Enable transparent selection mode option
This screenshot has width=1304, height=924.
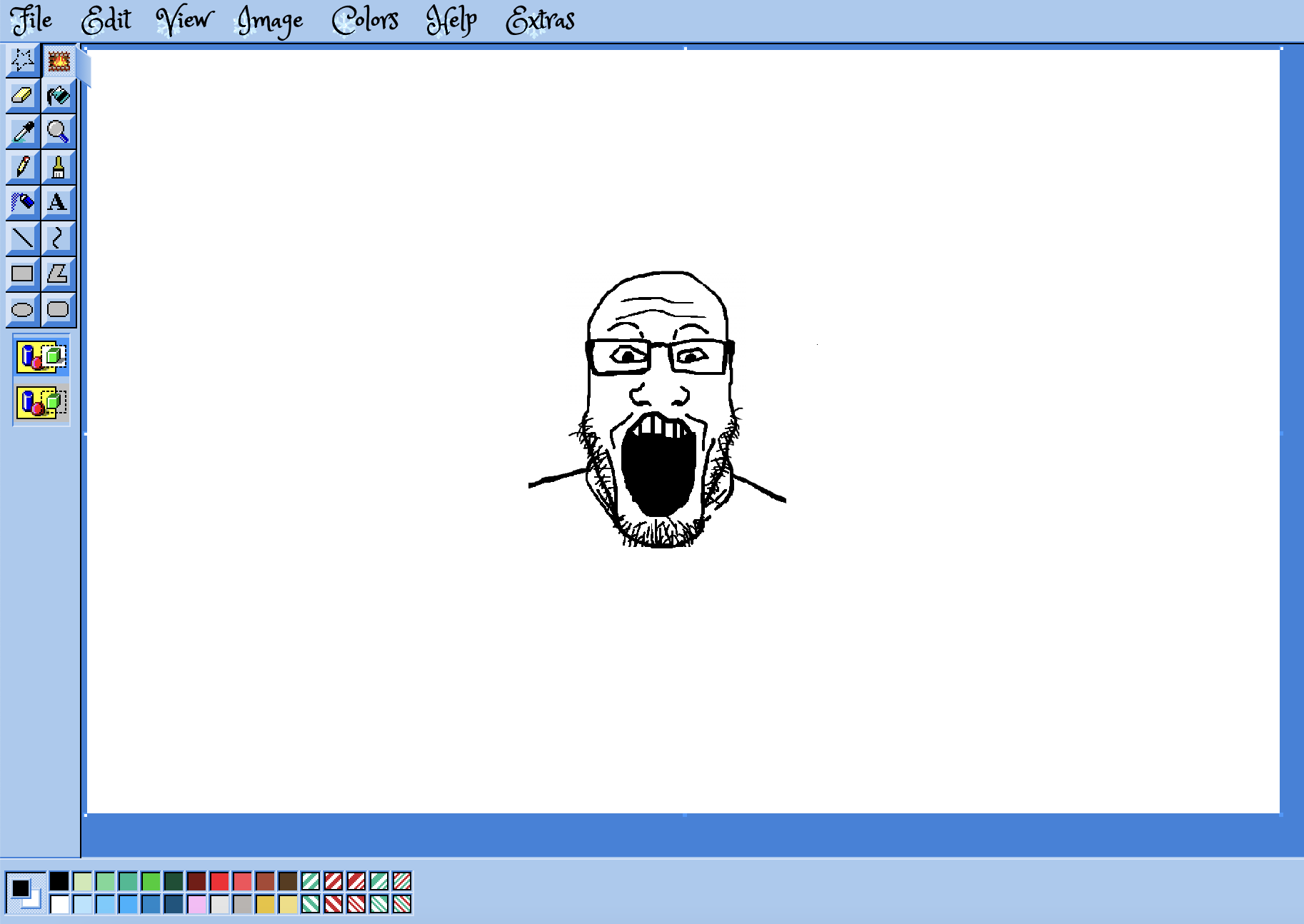pyautogui.click(x=42, y=403)
